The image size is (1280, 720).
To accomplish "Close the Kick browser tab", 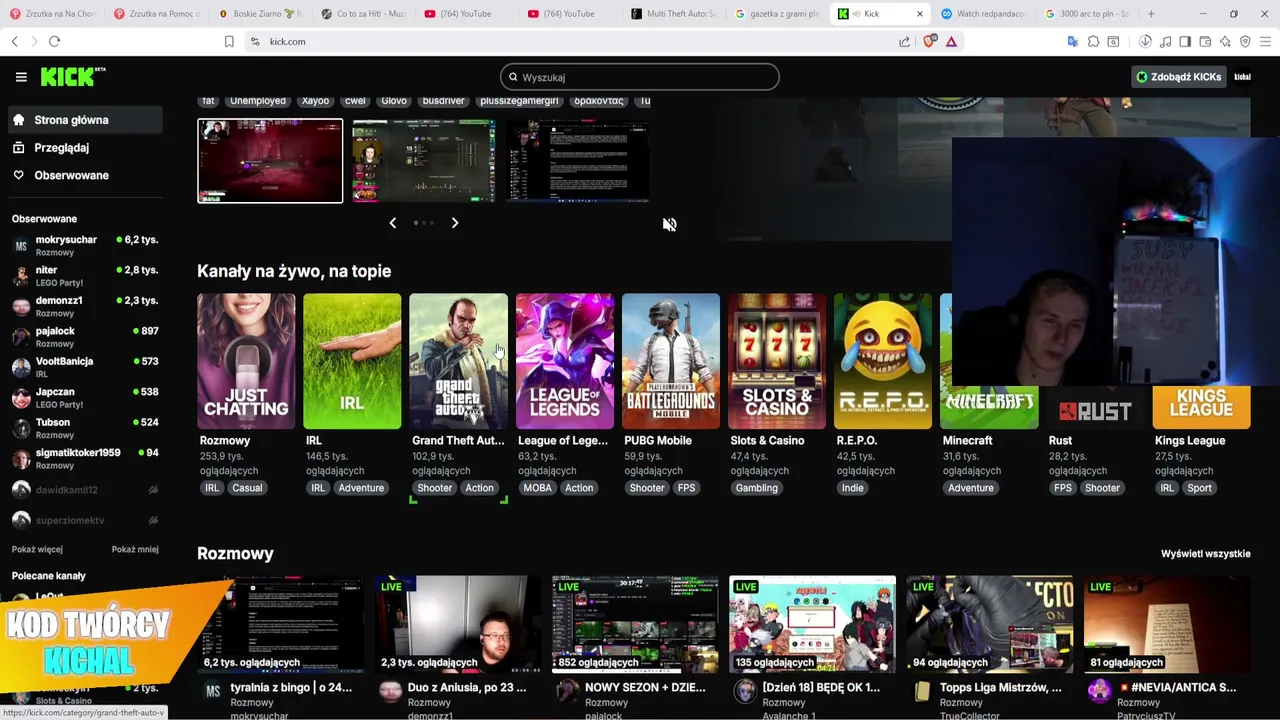I will point(919,14).
